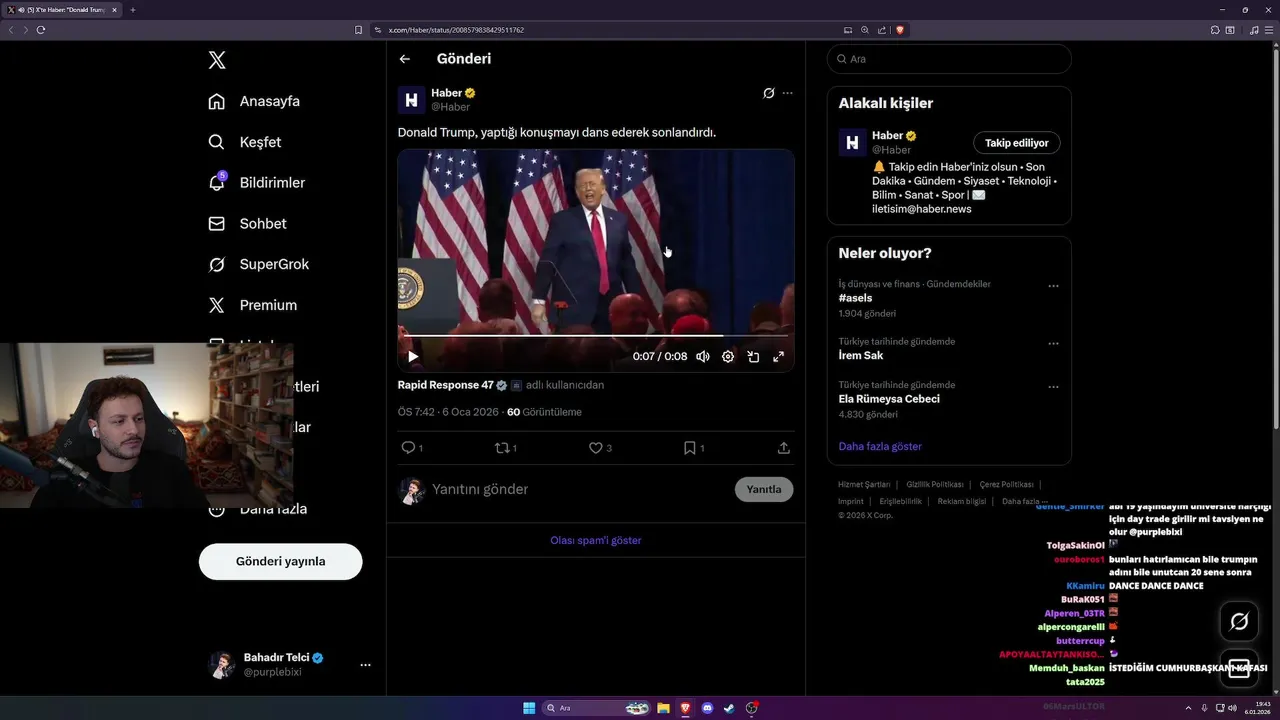Open Gizlilik Politikası footer link
This screenshot has width=1280, height=720.
tap(935, 484)
